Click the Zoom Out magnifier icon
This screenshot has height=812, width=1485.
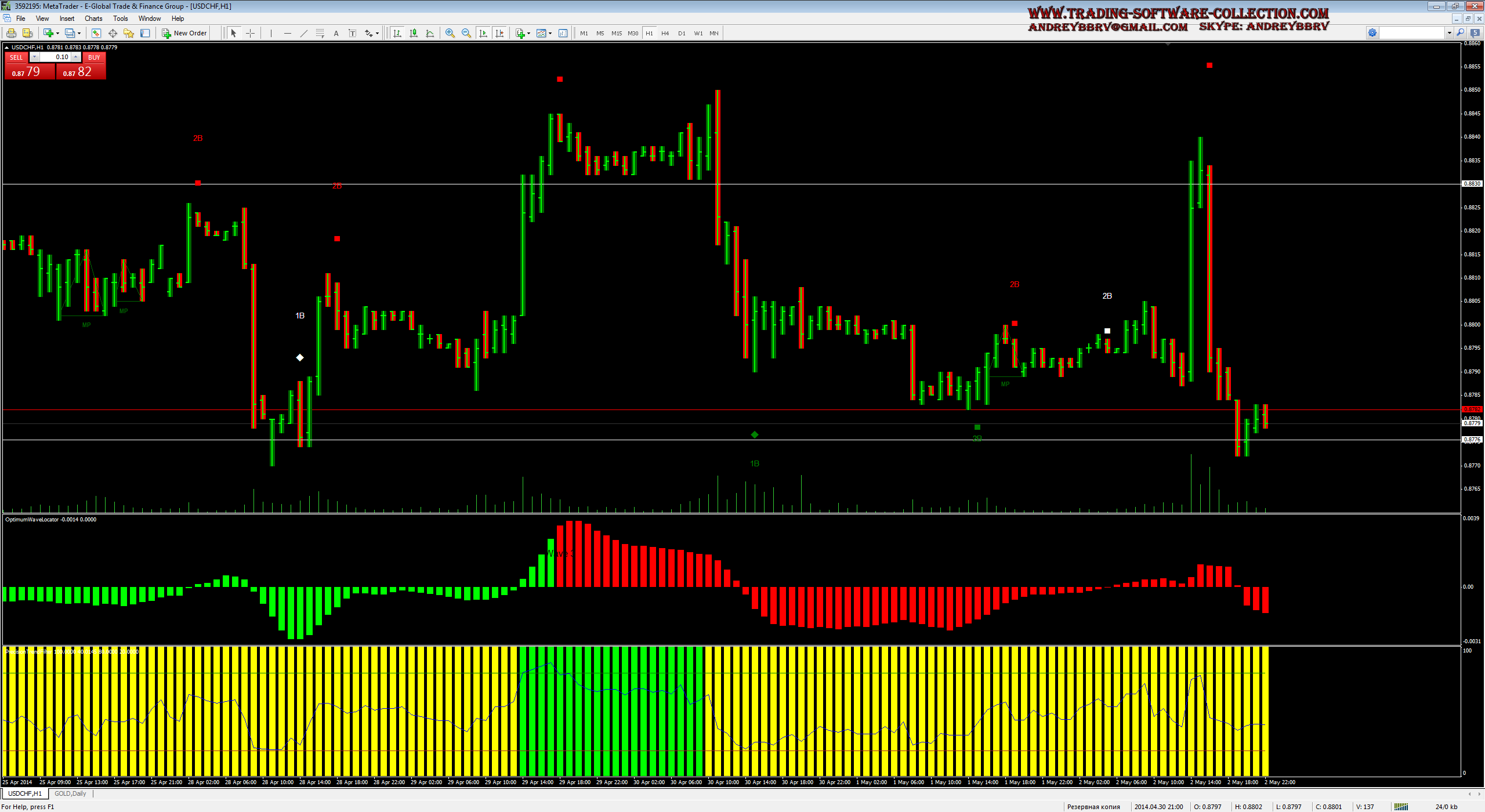pos(466,33)
